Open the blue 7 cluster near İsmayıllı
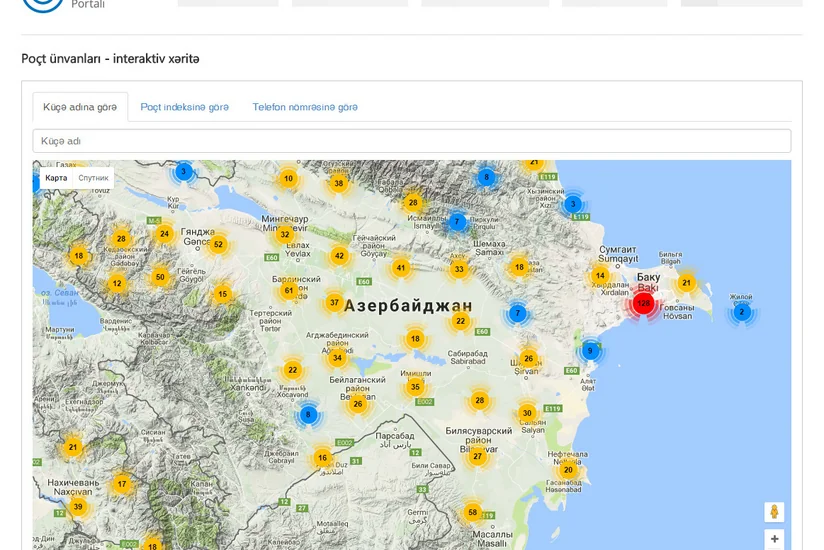This screenshot has width=824, height=550. [457, 222]
